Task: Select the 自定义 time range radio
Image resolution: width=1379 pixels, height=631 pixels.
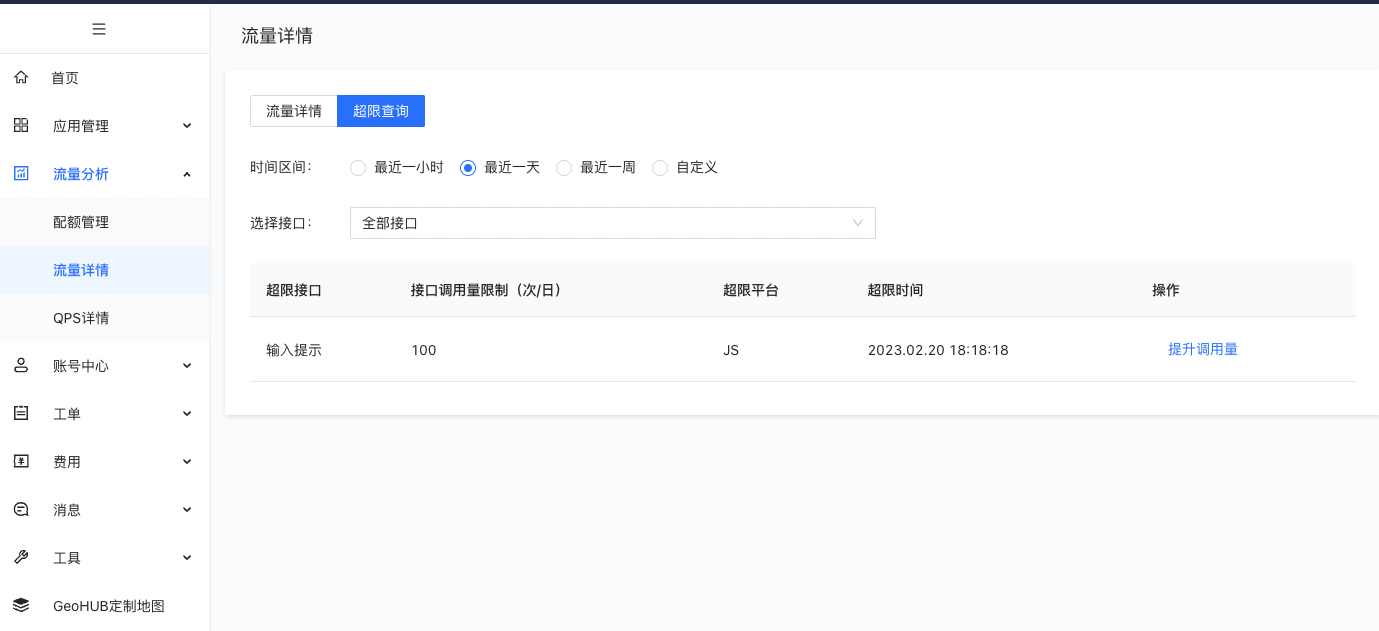Action: click(660, 168)
